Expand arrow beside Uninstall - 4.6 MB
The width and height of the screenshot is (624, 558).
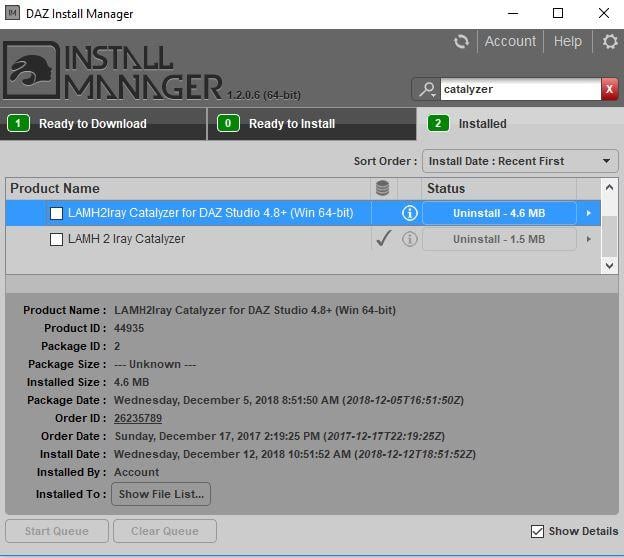click(588, 213)
